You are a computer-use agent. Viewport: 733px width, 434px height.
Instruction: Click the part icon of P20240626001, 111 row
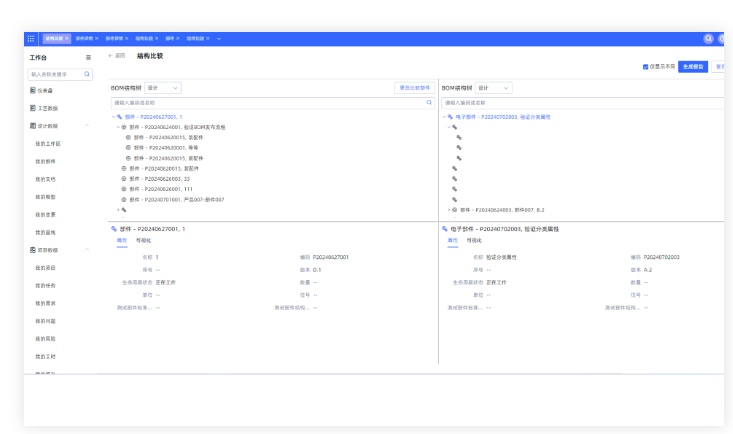pyautogui.click(x=124, y=189)
